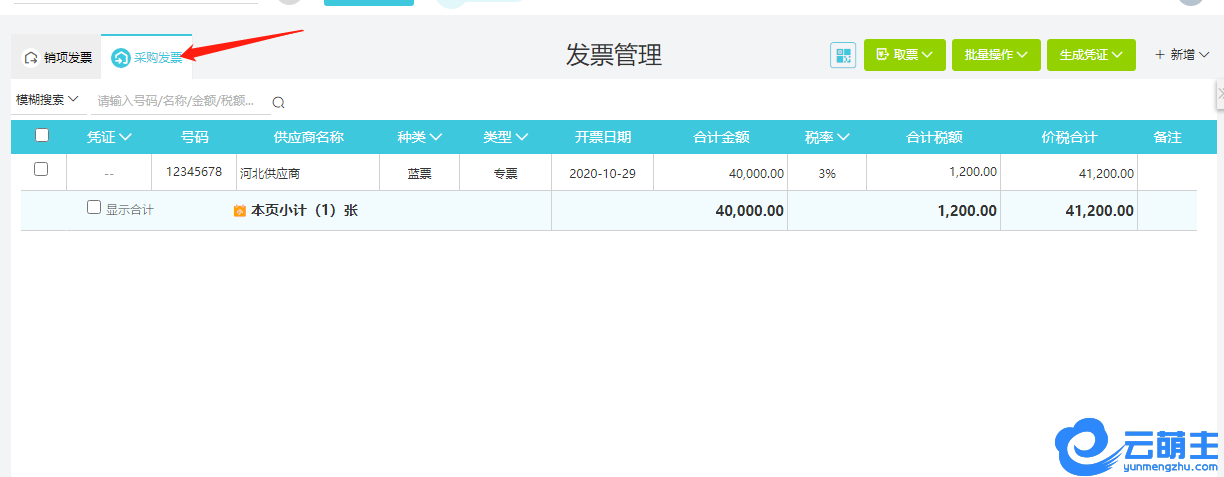1224x477 pixels.
Task: Click the collapse handle on right edge
Action: click(1219, 93)
